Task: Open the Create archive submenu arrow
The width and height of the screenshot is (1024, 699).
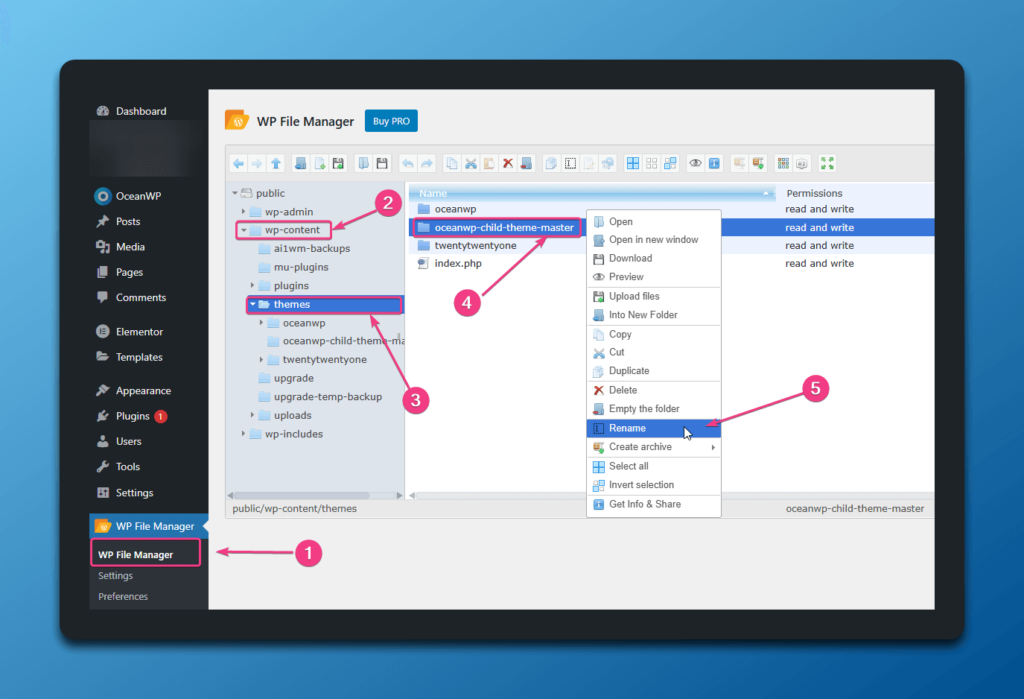Action: pos(713,447)
